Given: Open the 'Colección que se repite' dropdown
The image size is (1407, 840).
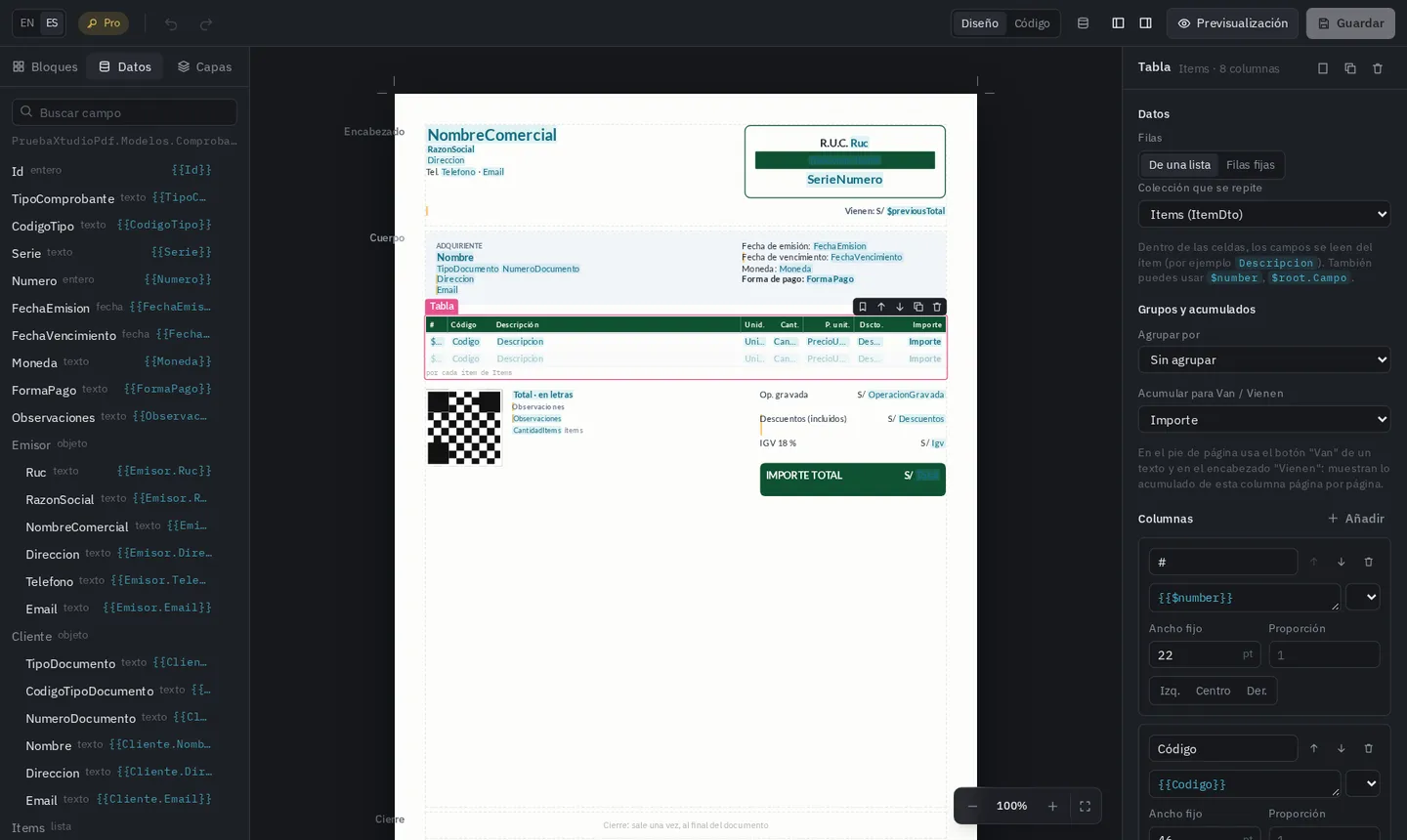Looking at the screenshot, I should click(1264, 214).
